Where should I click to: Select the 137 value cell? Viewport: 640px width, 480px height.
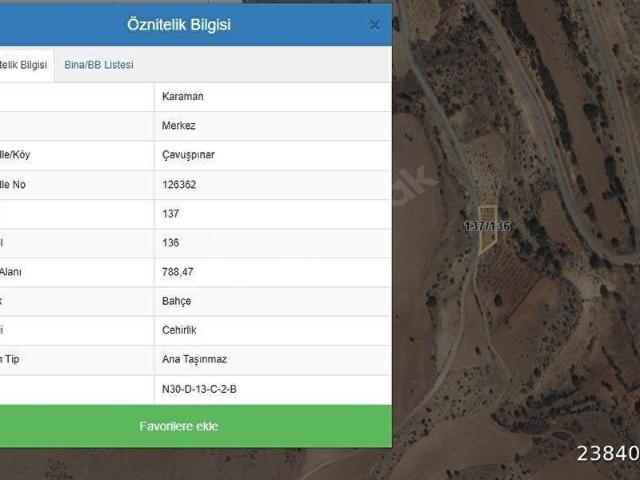click(x=273, y=214)
